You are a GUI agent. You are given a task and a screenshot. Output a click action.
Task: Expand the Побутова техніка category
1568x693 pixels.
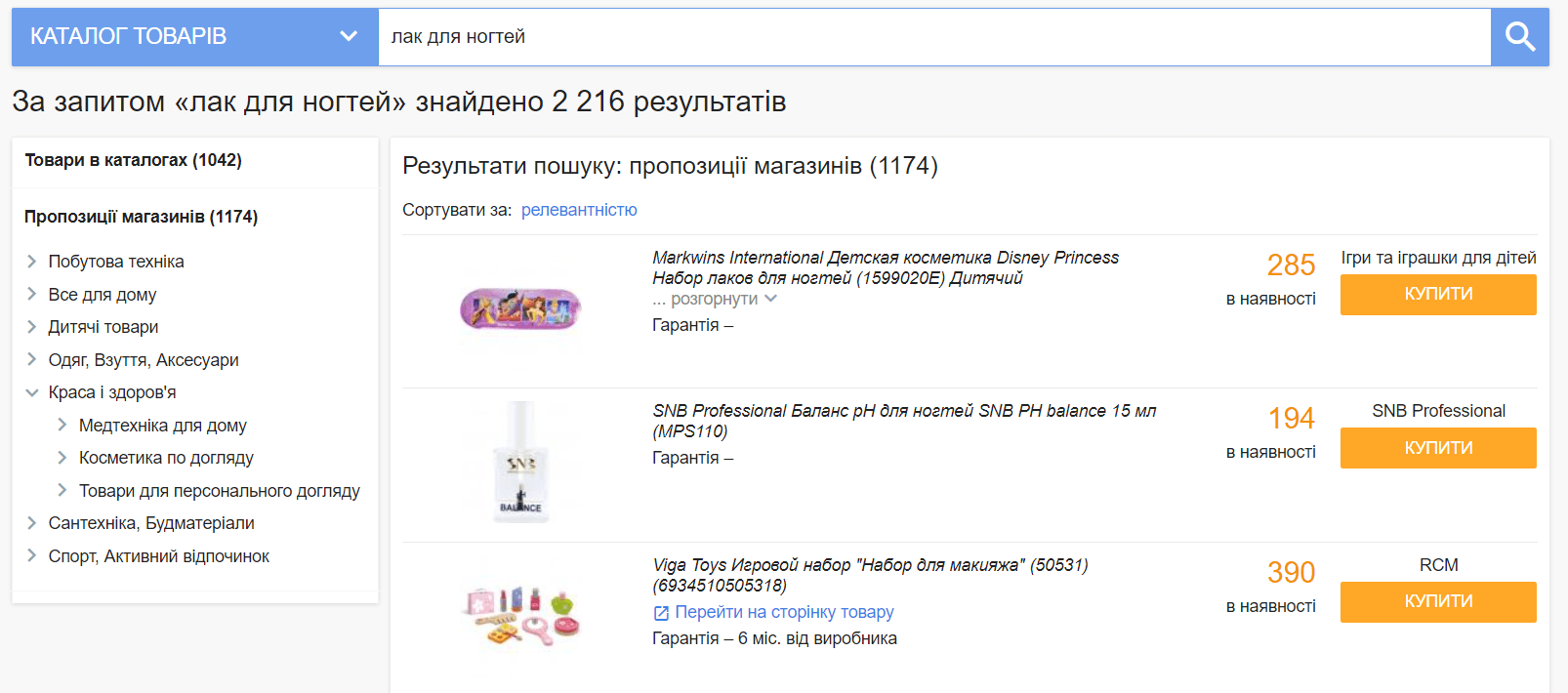click(31, 262)
